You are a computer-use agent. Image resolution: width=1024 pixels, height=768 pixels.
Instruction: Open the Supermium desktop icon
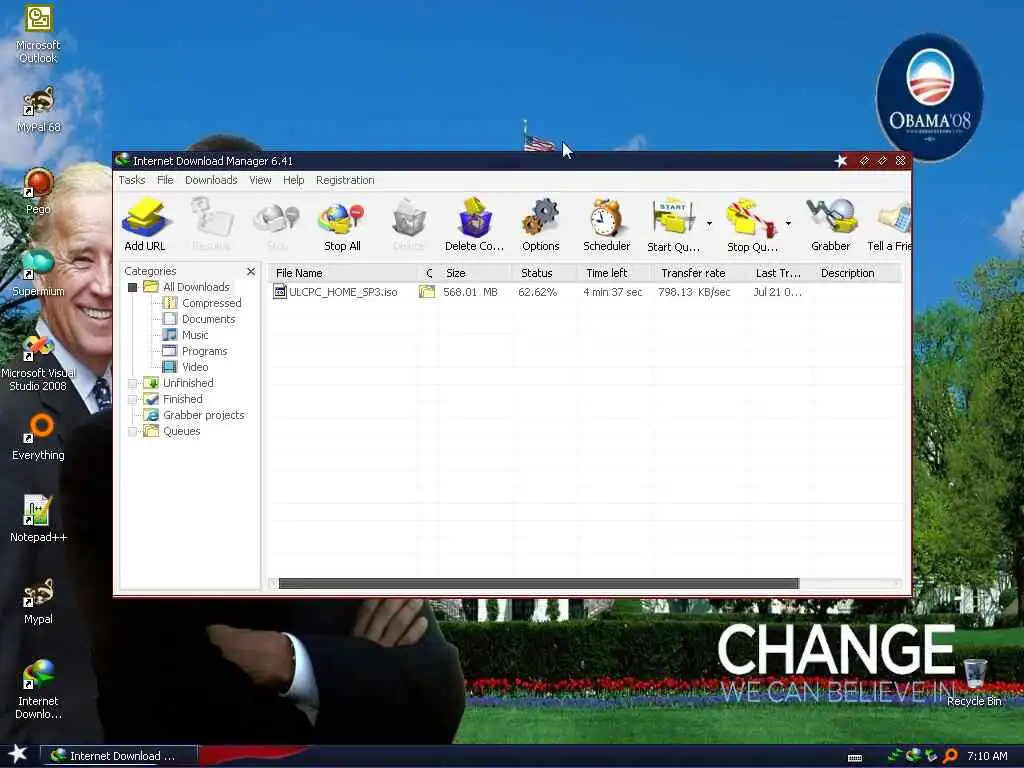tap(38, 273)
